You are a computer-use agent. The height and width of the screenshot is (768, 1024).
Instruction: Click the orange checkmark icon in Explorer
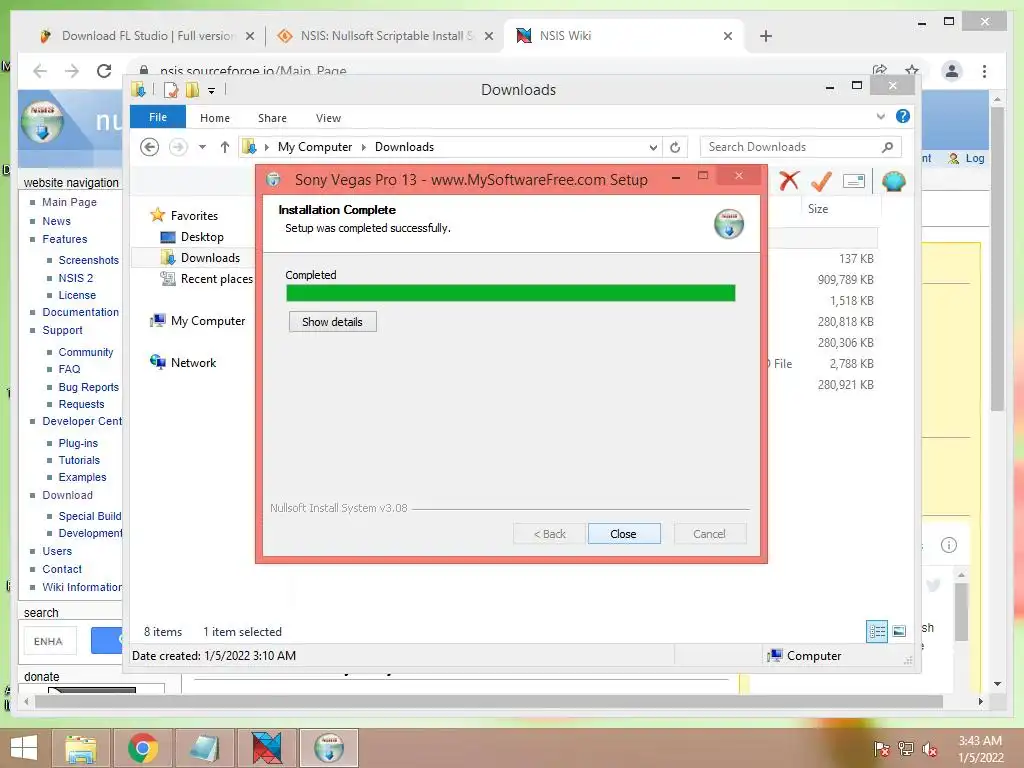(x=821, y=181)
